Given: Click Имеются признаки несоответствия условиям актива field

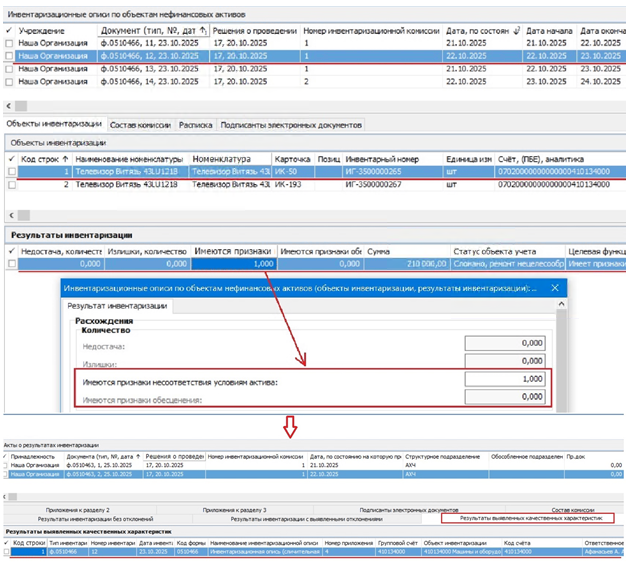Looking at the screenshot, I should tap(506, 380).
